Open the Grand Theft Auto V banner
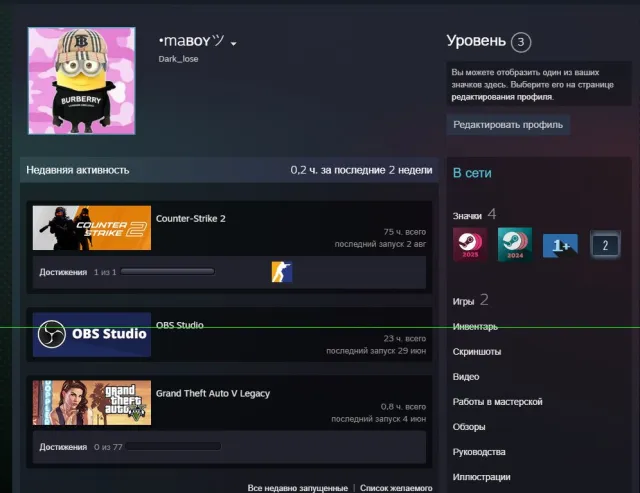Screen dimensions: 640x493 coord(92,403)
